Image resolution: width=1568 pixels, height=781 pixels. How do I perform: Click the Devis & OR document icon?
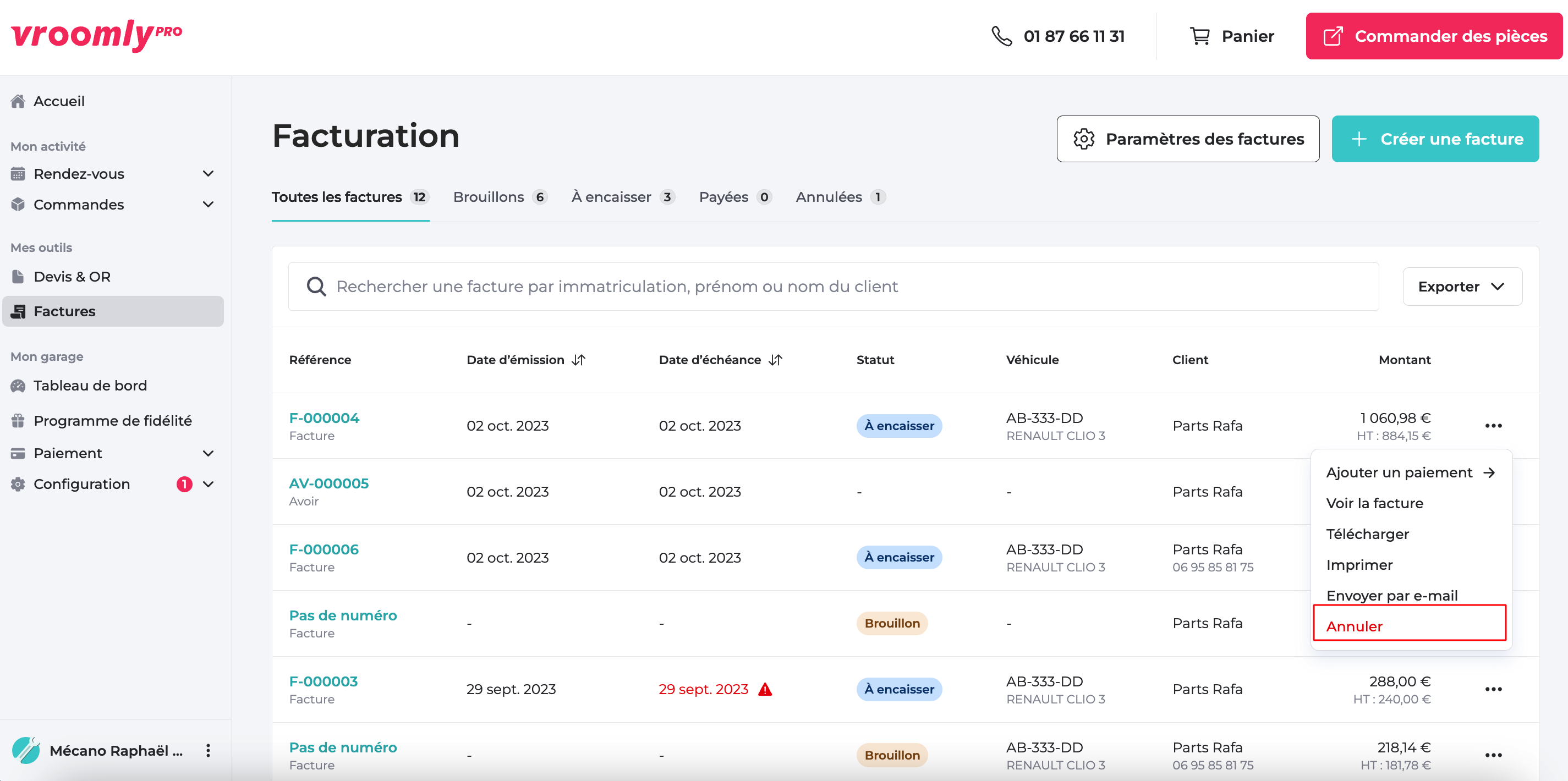pos(18,277)
